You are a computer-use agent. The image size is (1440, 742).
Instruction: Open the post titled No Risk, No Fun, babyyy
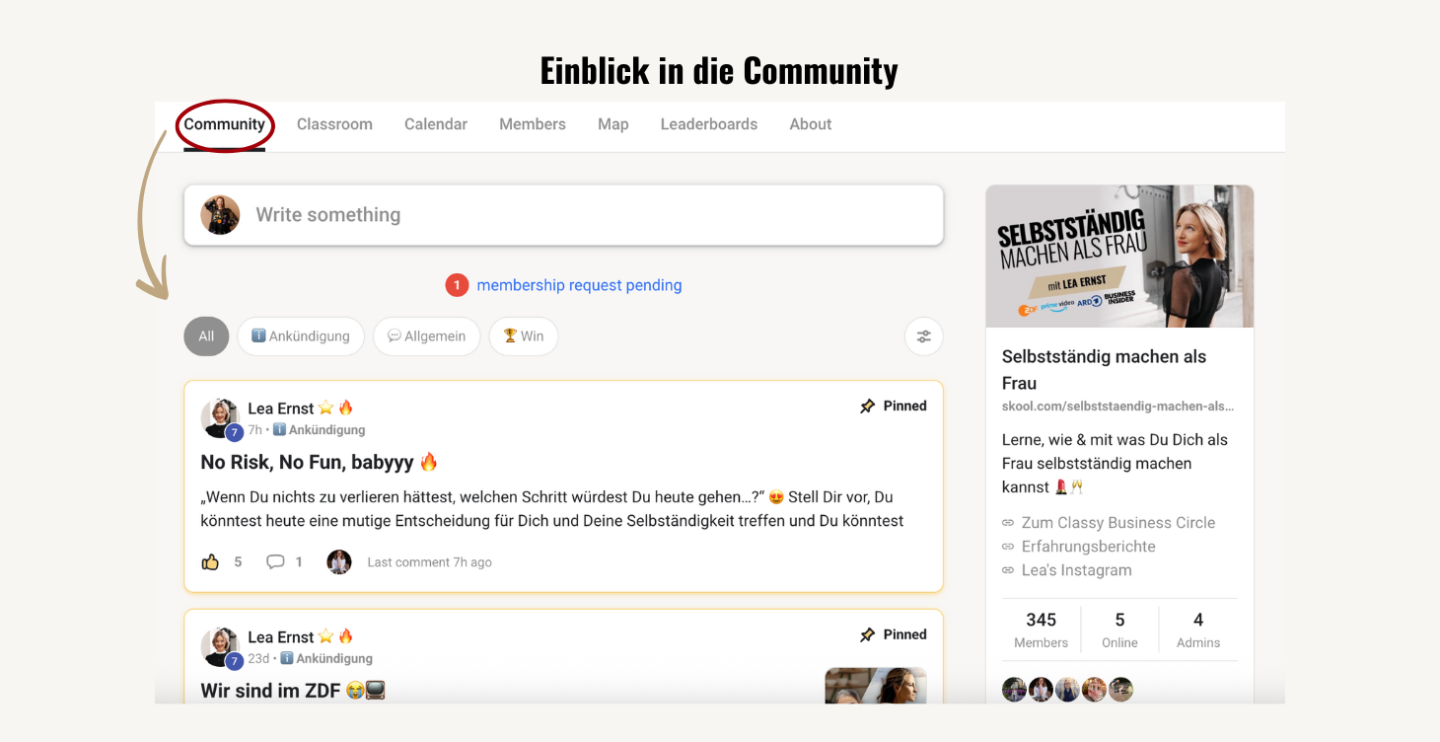(319, 462)
